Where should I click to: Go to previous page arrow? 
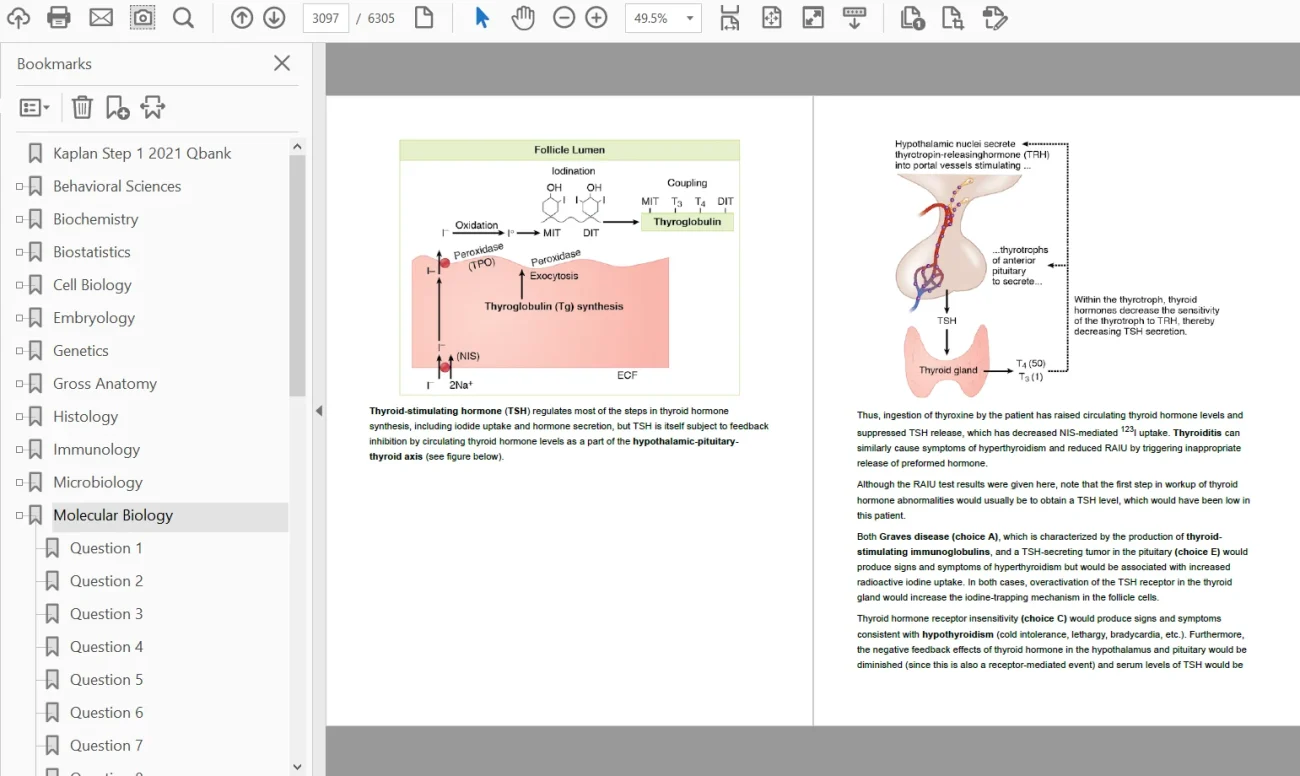pyautogui.click(x=242, y=18)
